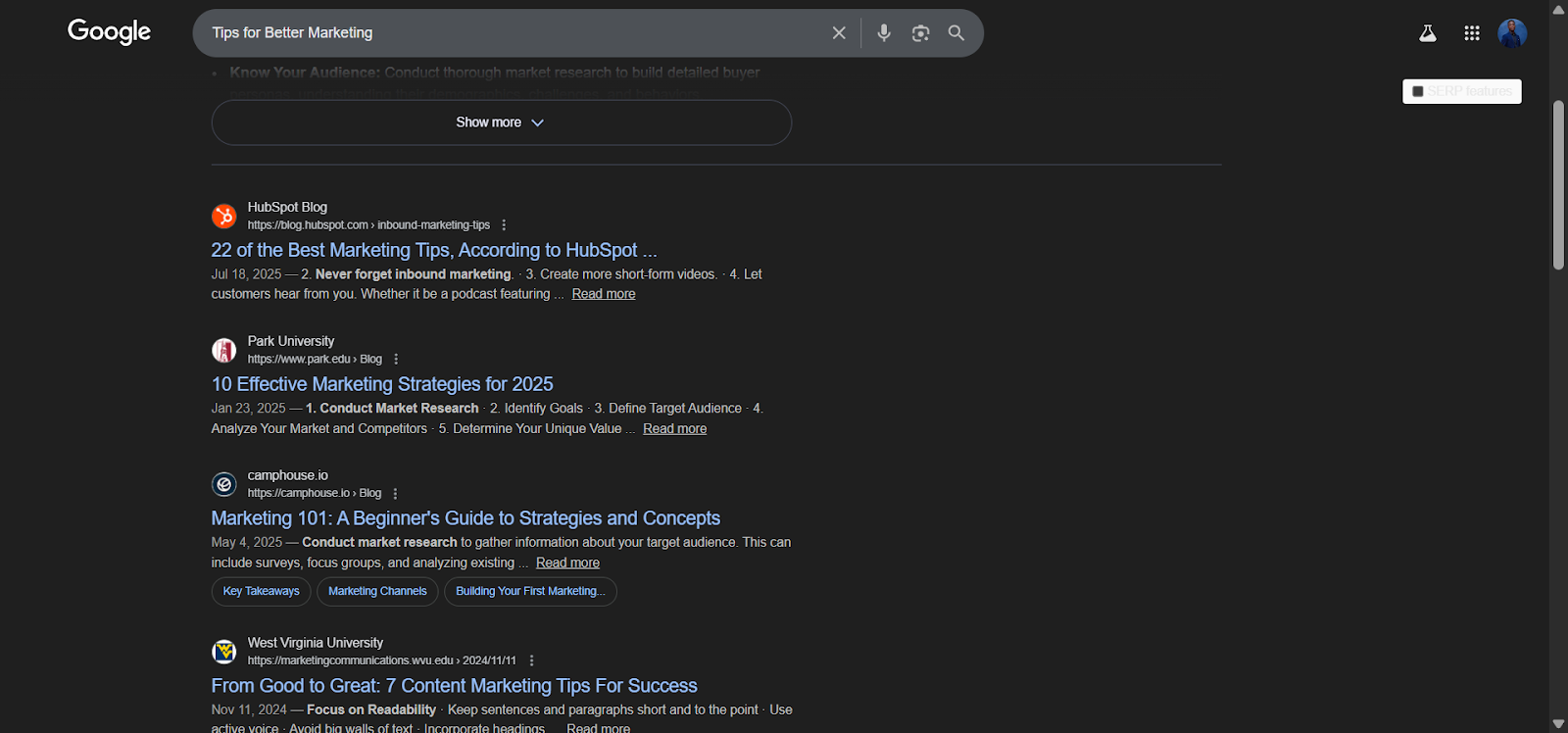This screenshot has width=1568, height=733.
Task: Click Read more on the HubSpot snippet
Action: [604, 294]
